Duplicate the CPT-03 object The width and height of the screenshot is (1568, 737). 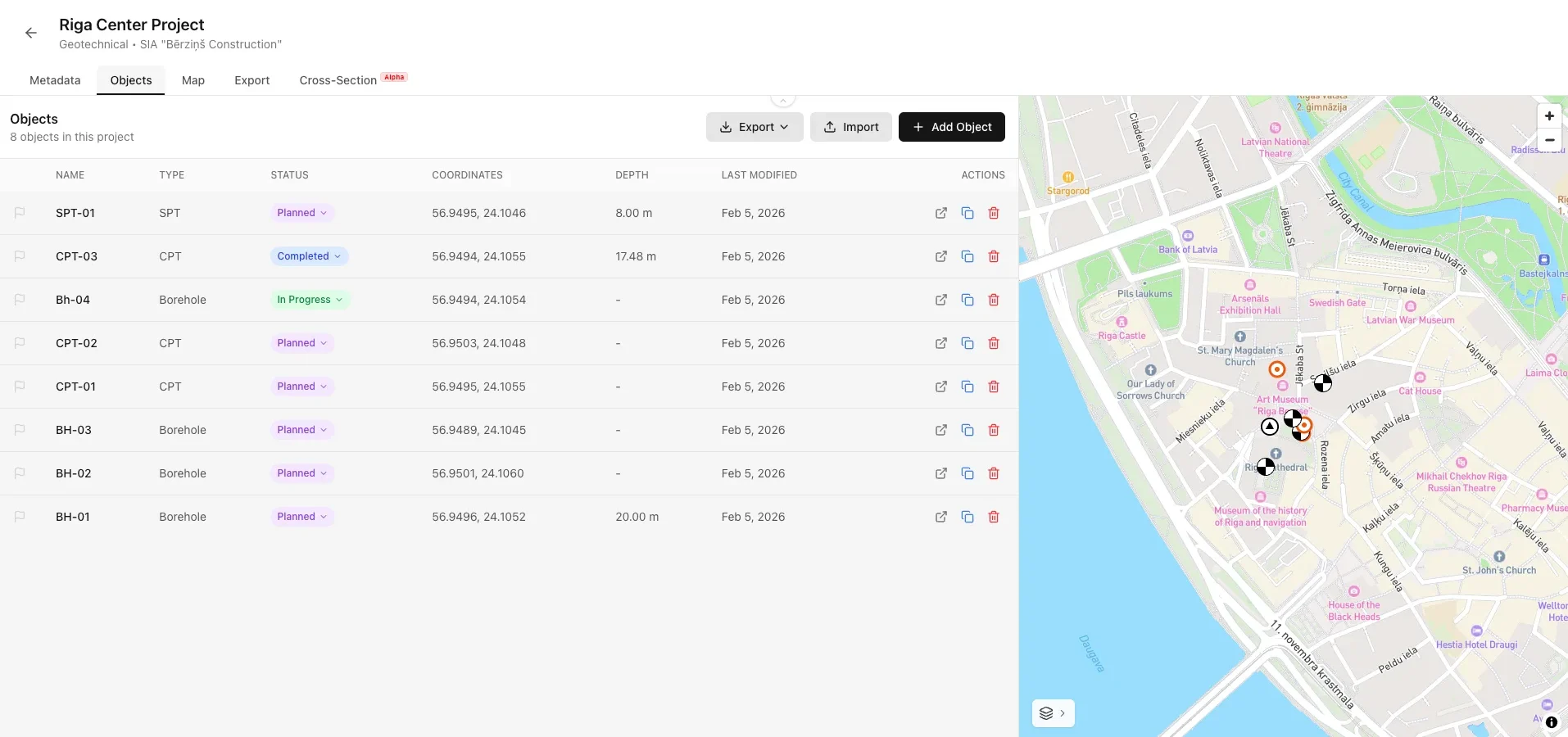click(x=968, y=256)
